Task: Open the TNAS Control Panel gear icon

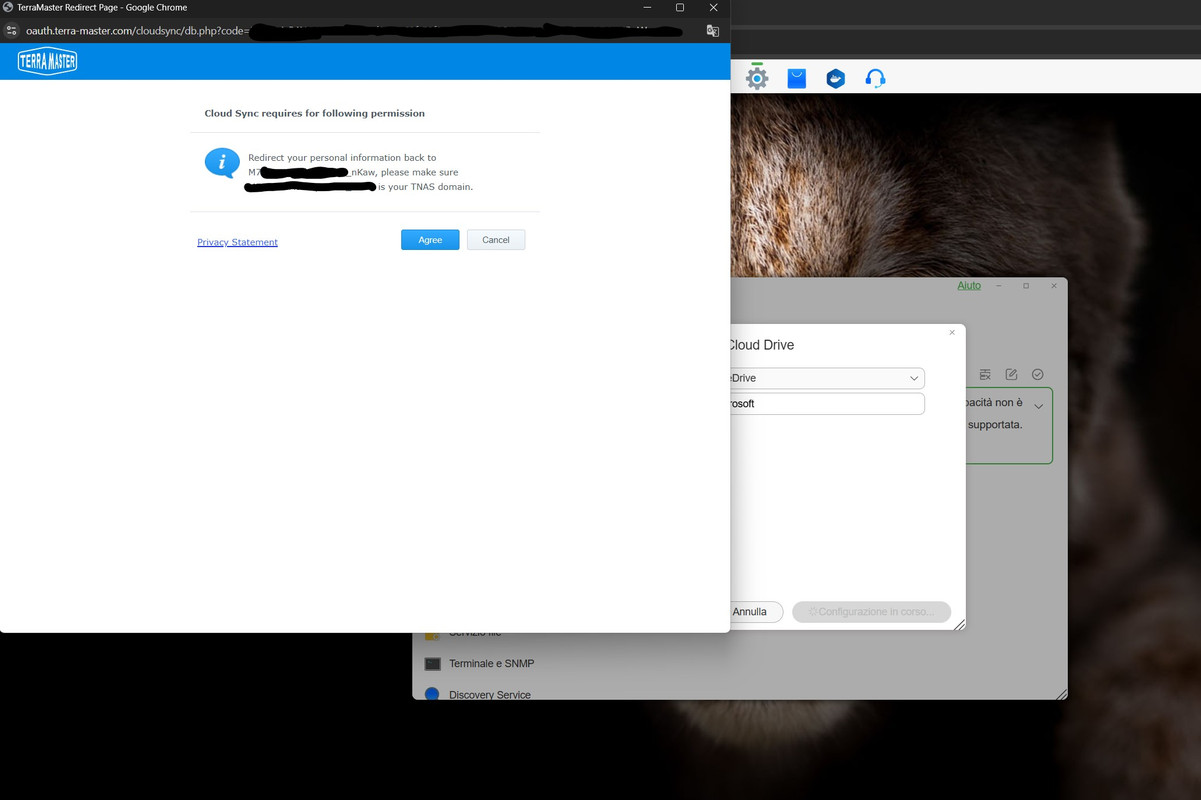Action: click(x=757, y=77)
